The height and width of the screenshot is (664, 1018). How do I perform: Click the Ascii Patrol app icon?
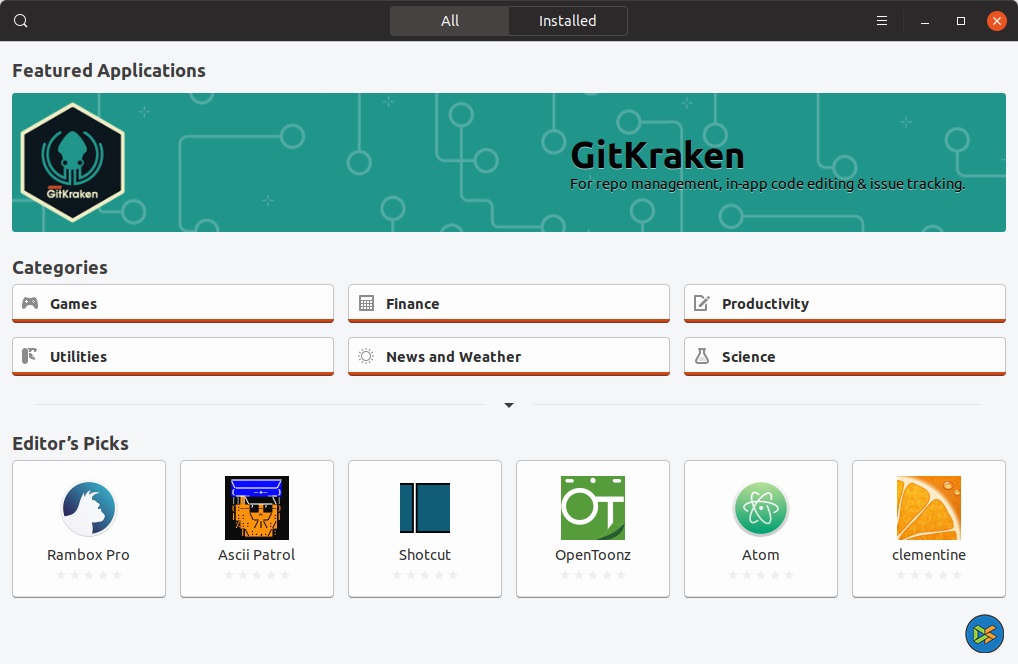click(256, 508)
